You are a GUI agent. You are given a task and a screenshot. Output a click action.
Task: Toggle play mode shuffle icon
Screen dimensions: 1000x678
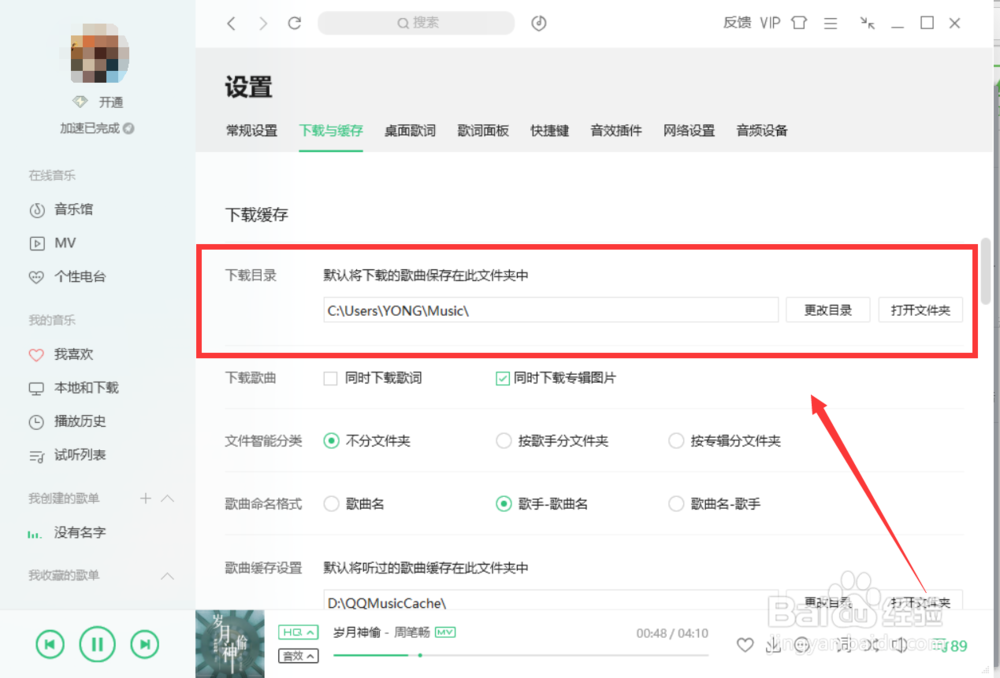(x=872, y=645)
